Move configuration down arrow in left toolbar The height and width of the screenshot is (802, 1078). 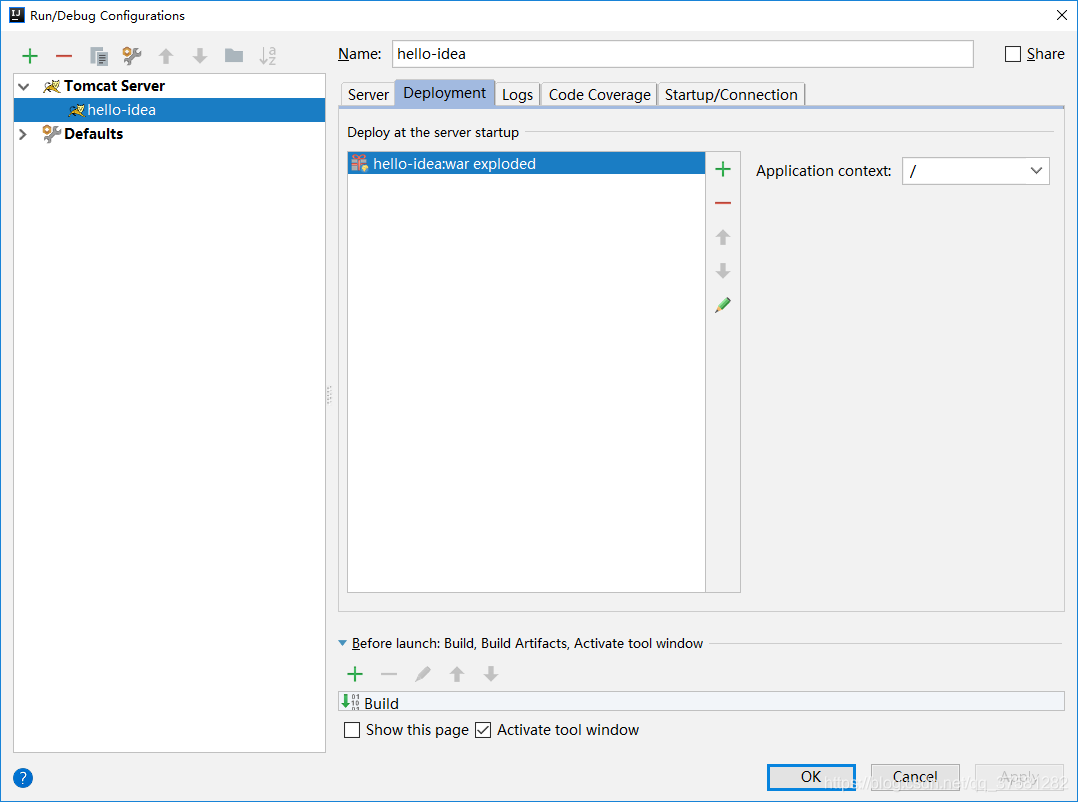(200, 56)
